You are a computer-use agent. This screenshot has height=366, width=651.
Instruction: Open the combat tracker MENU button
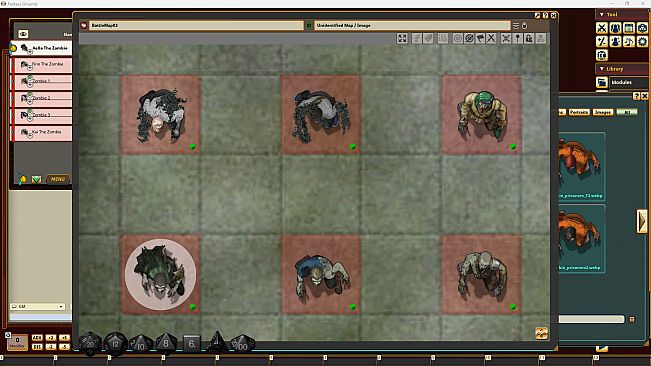(58, 179)
